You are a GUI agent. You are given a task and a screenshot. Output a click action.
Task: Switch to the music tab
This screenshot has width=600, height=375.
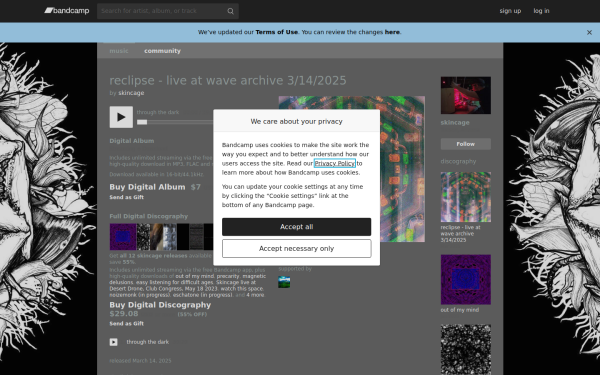pyautogui.click(x=119, y=51)
